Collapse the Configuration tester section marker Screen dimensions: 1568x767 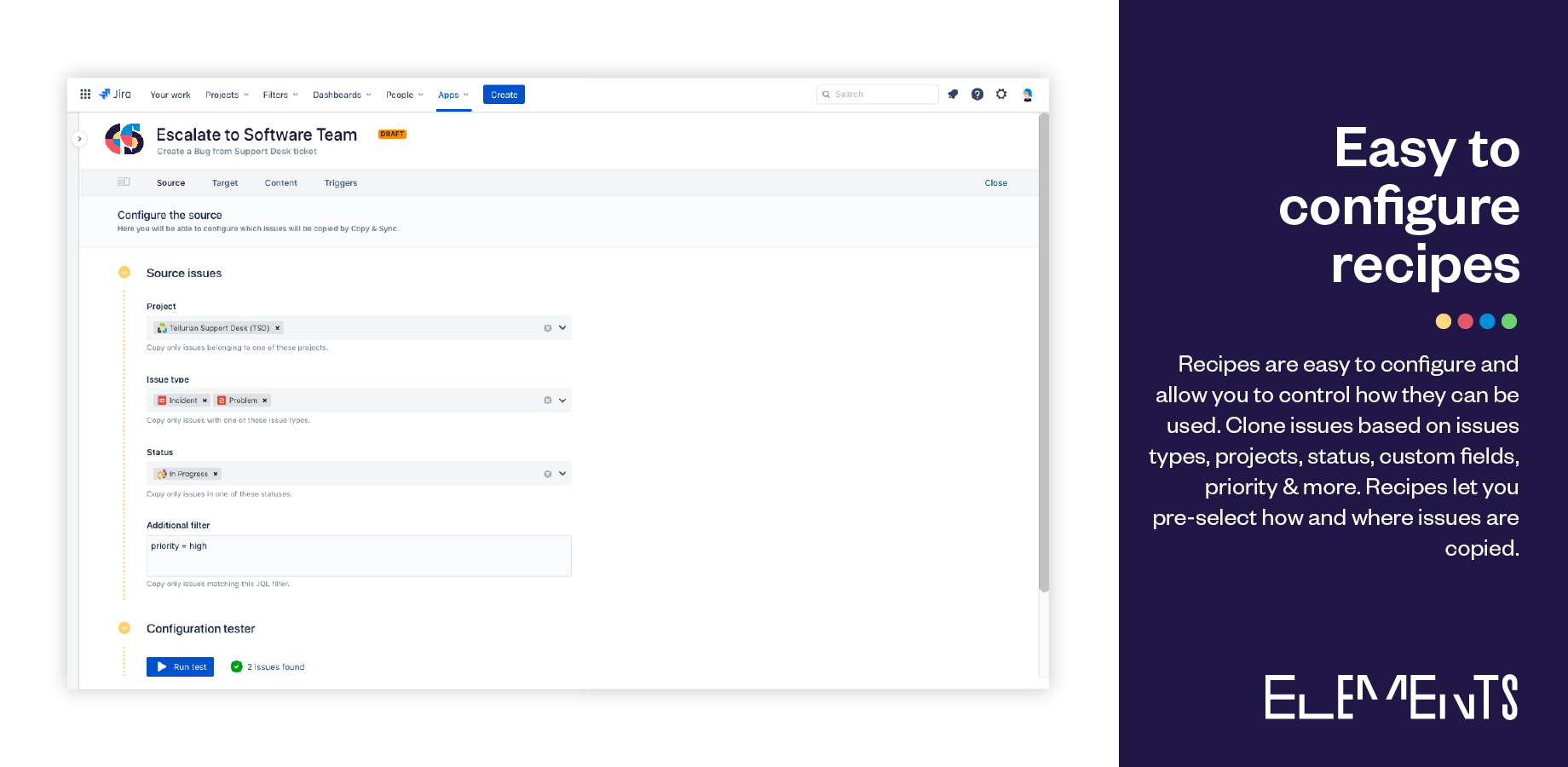click(124, 628)
